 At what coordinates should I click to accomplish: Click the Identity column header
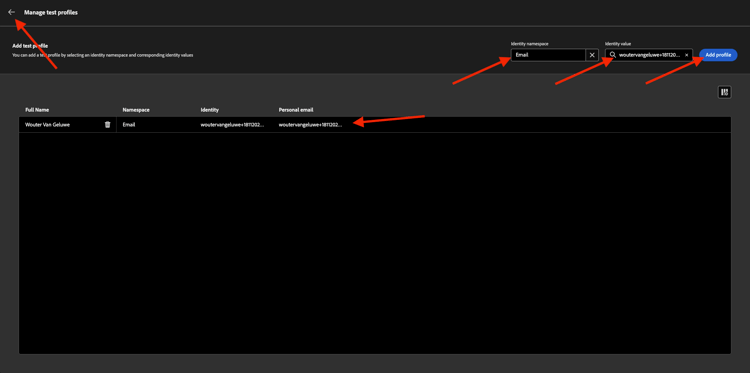[x=210, y=110]
